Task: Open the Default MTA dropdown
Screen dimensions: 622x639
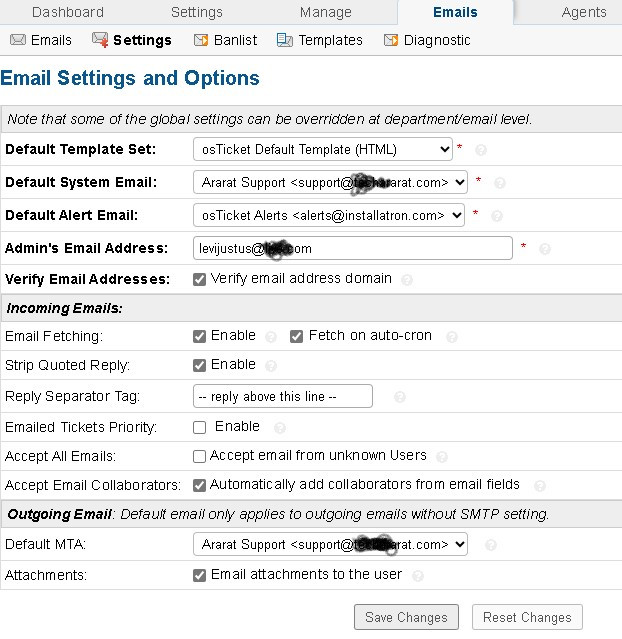Action: (x=330, y=545)
